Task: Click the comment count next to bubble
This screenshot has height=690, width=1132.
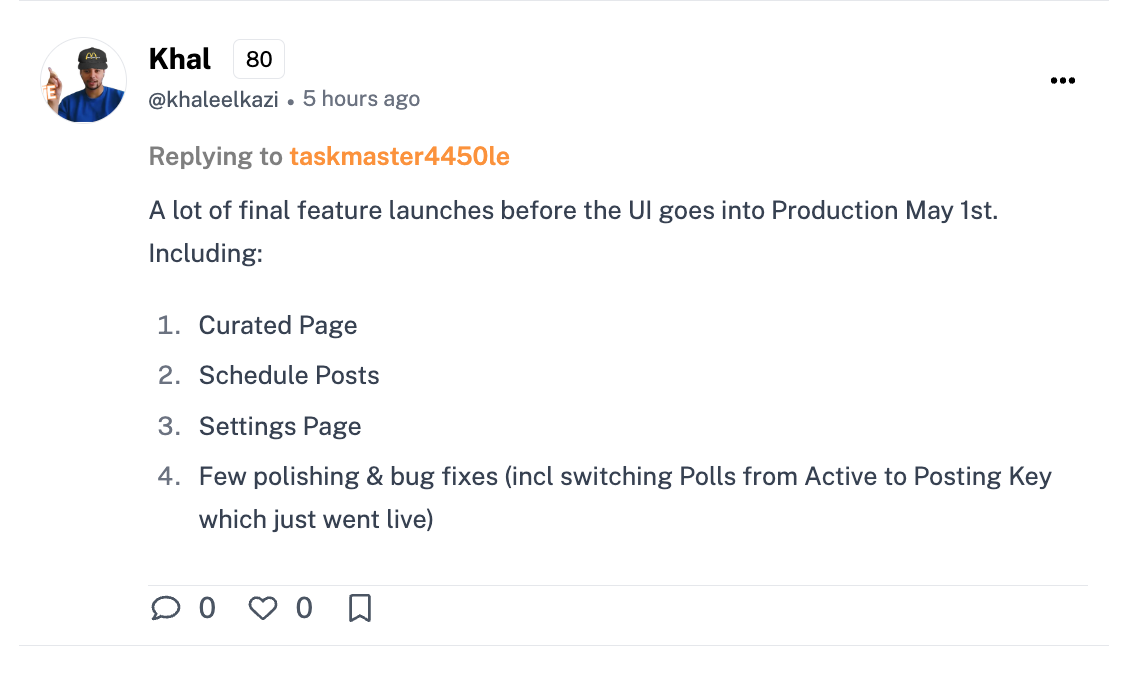Action: tap(207, 608)
